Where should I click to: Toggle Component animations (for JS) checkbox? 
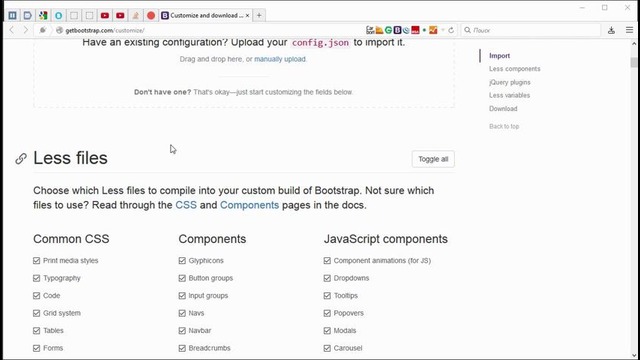point(327,260)
